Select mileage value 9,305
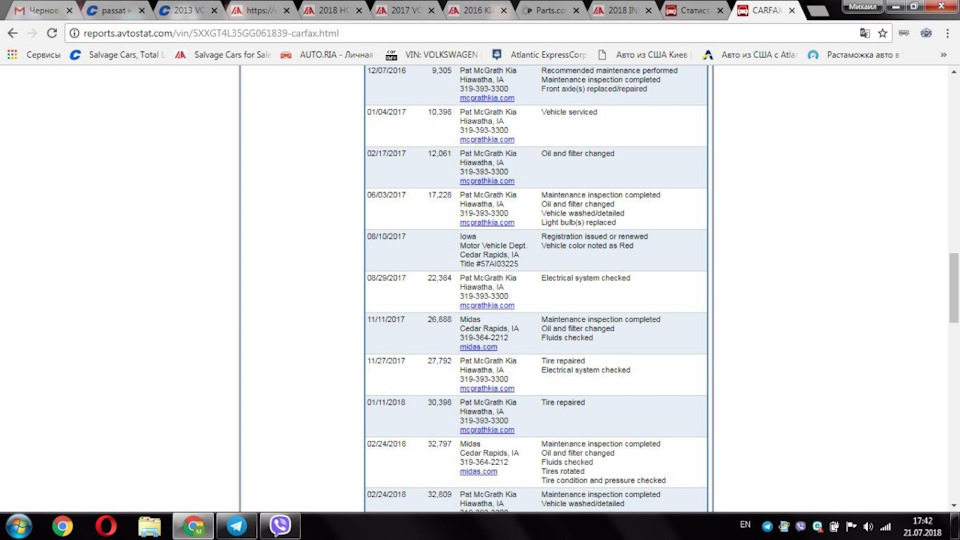This screenshot has width=960, height=540. (441, 70)
